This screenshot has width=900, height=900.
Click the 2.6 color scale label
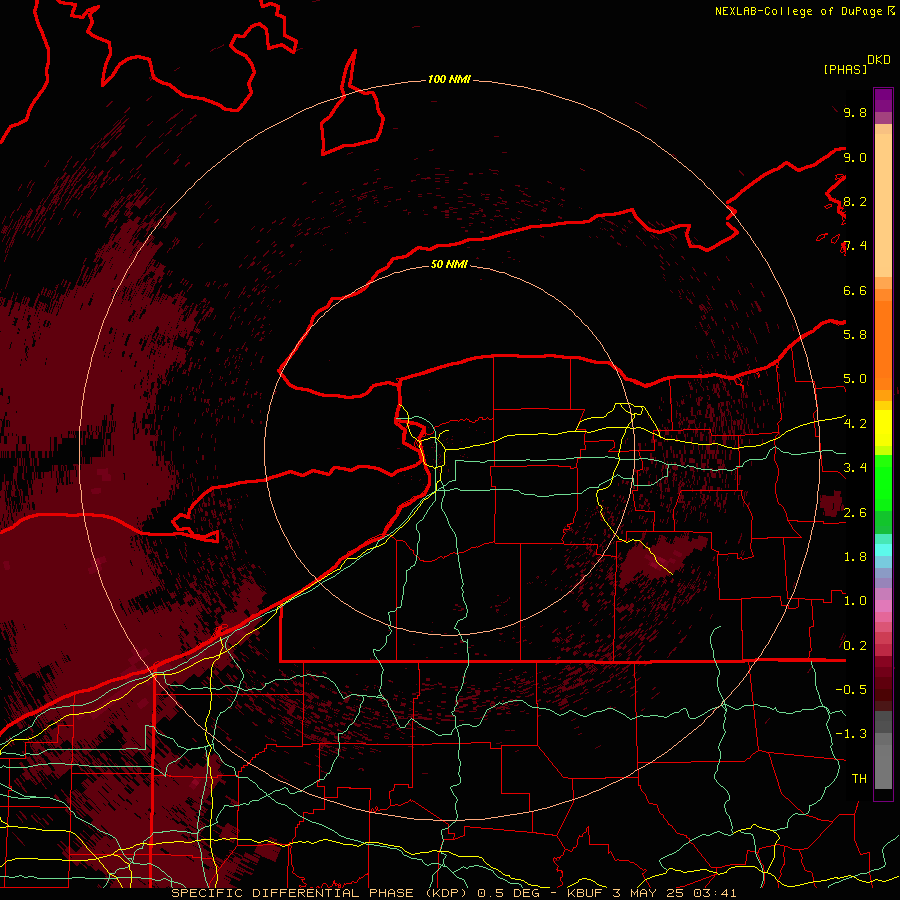click(855, 512)
